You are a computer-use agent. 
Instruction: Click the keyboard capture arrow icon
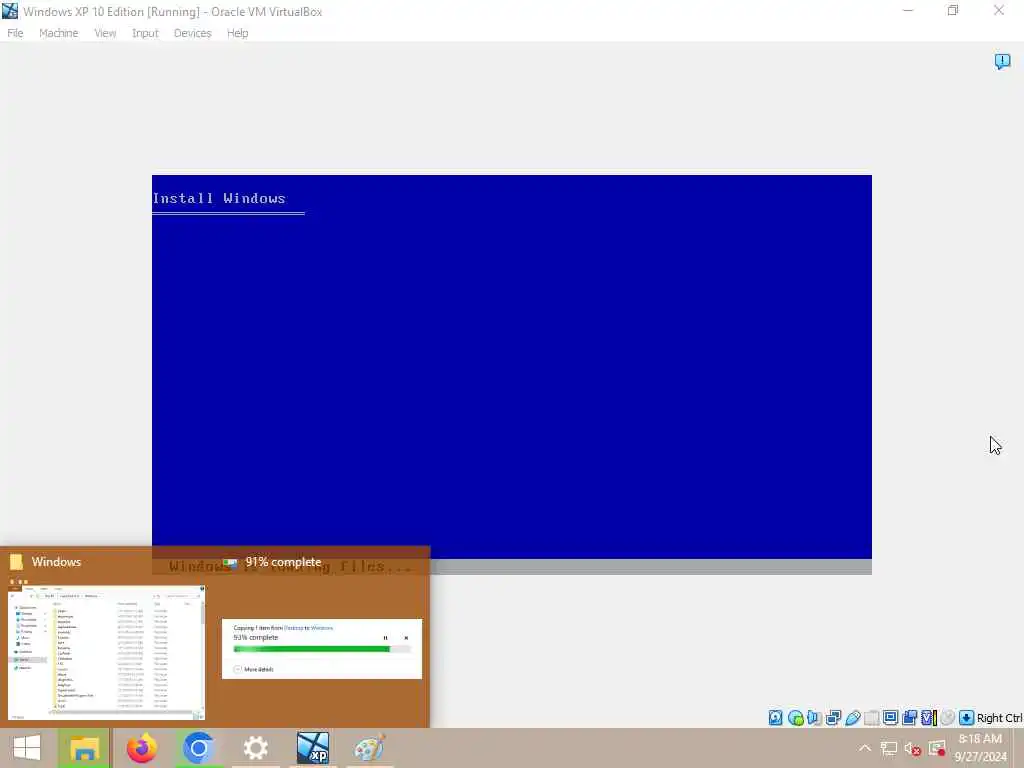[x=967, y=718]
